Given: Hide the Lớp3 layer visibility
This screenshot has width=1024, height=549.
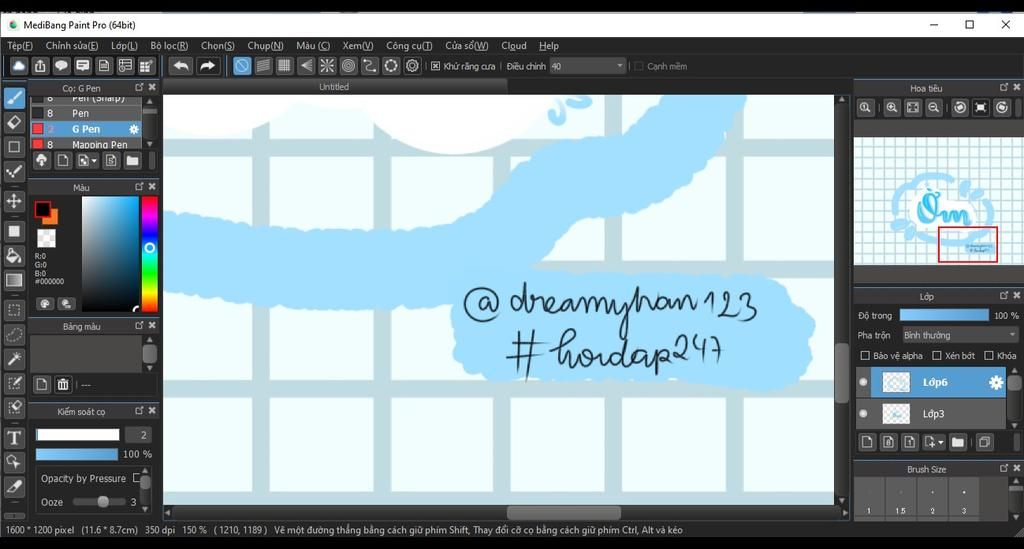Looking at the screenshot, I should click(863, 414).
